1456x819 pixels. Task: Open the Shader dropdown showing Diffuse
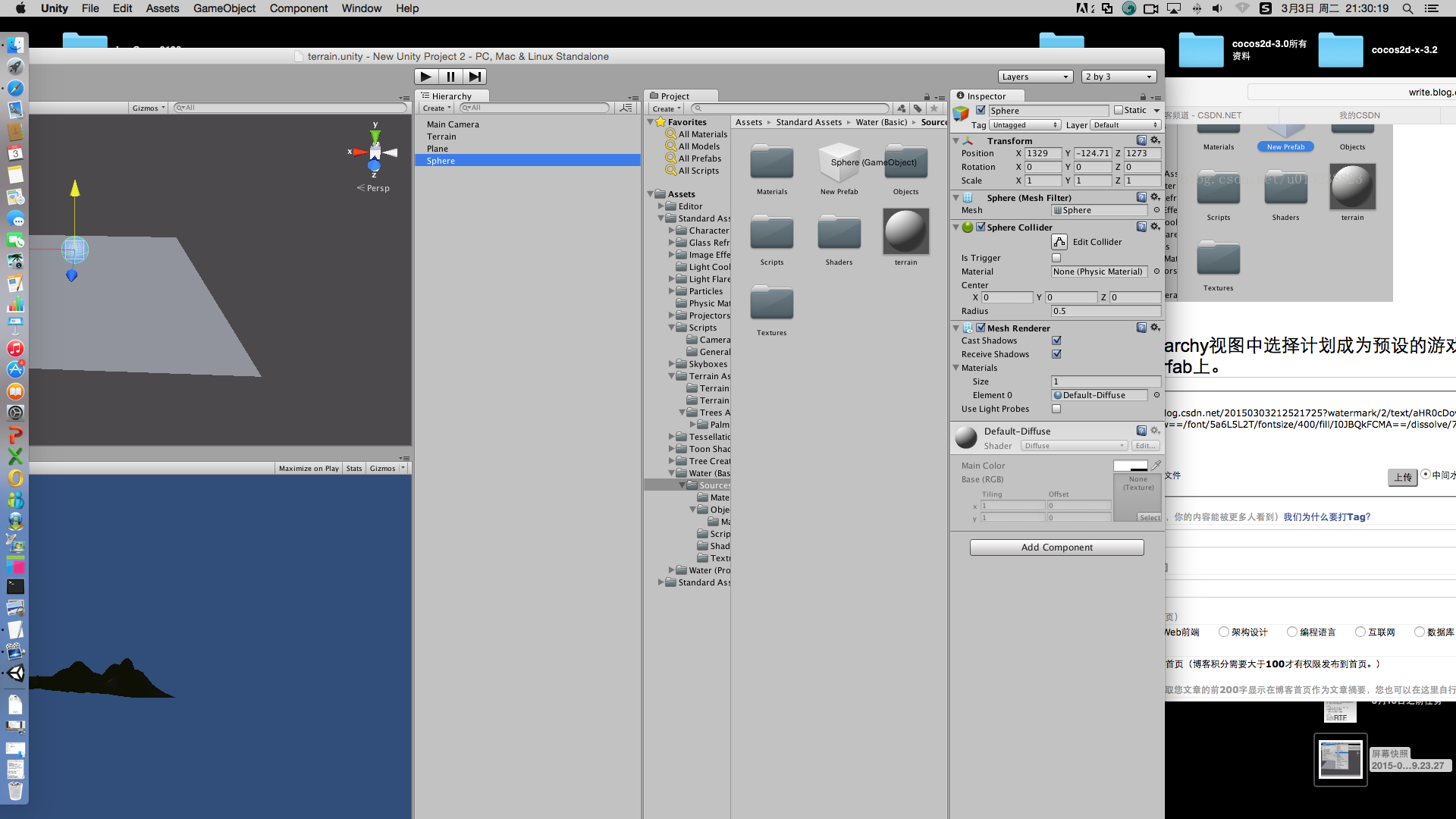(x=1073, y=445)
